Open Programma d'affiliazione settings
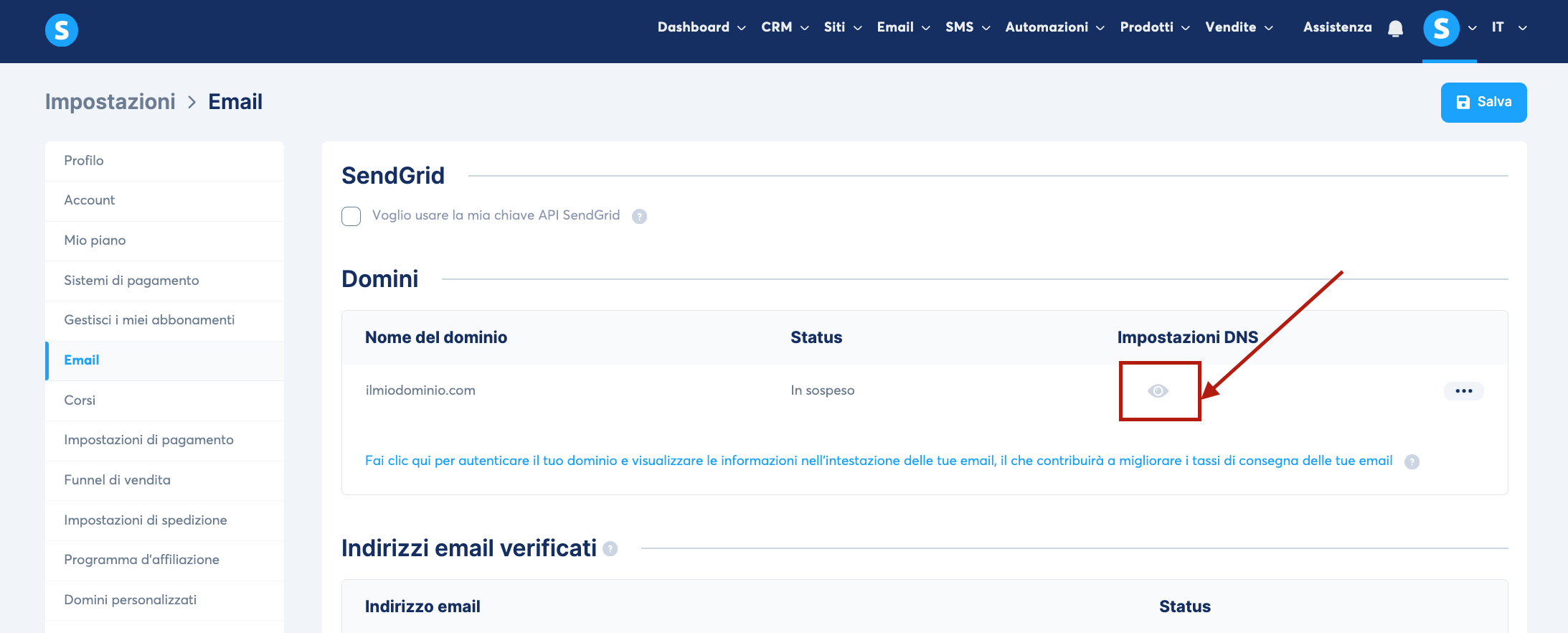Viewport: 1568px width, 633px height. (x=164, y=560)
